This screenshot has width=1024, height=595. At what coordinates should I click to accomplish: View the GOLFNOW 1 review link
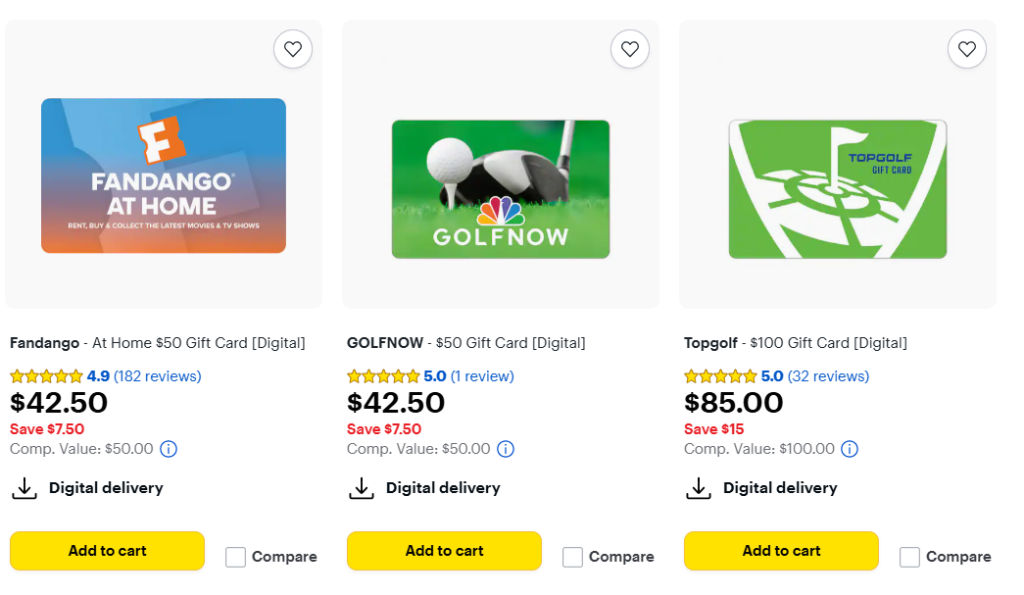[481, 376]
